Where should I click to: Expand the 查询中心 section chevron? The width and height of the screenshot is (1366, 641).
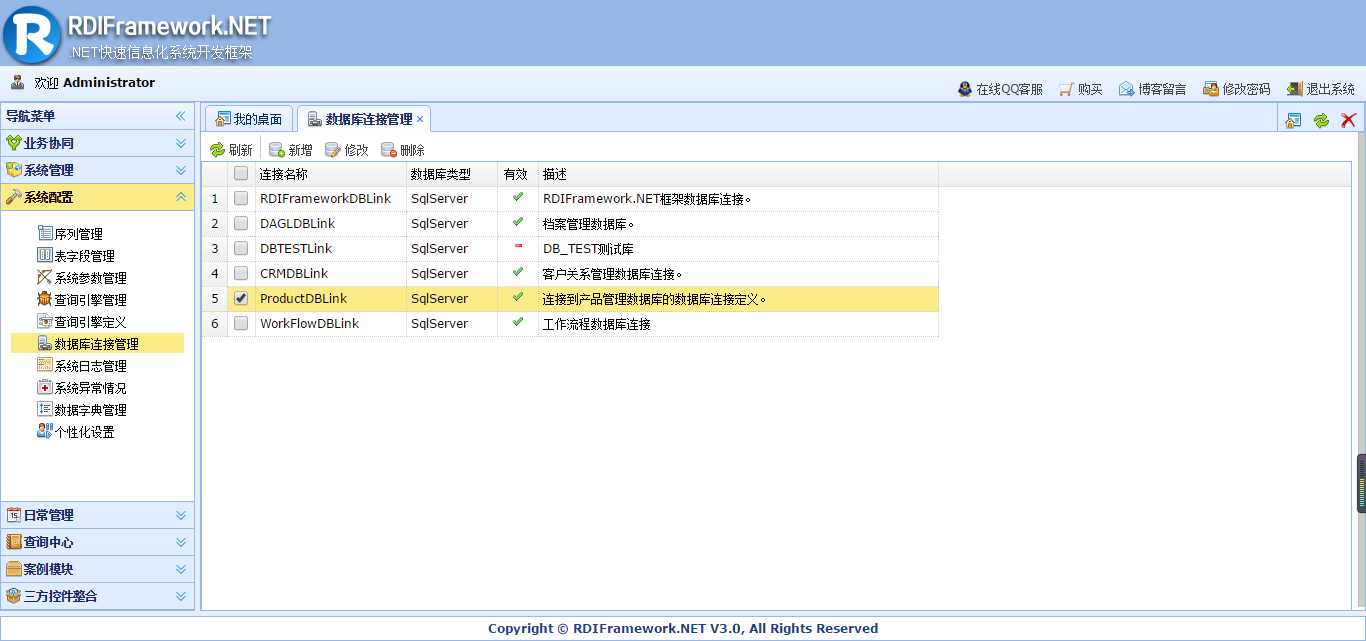(x=181, y=542)
